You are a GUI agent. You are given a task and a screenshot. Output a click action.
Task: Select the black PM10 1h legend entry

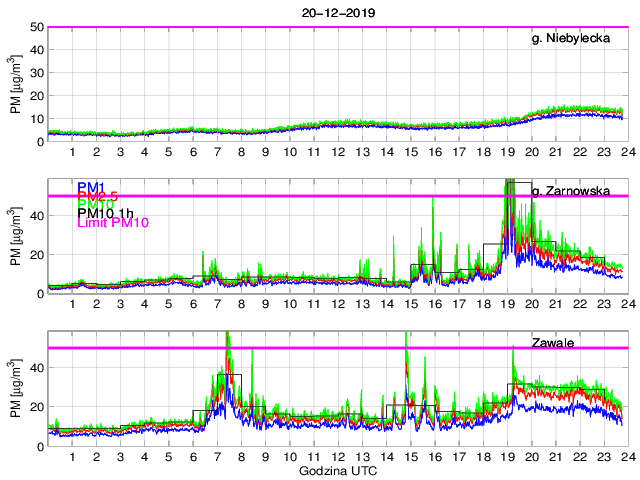pos(106,214)
